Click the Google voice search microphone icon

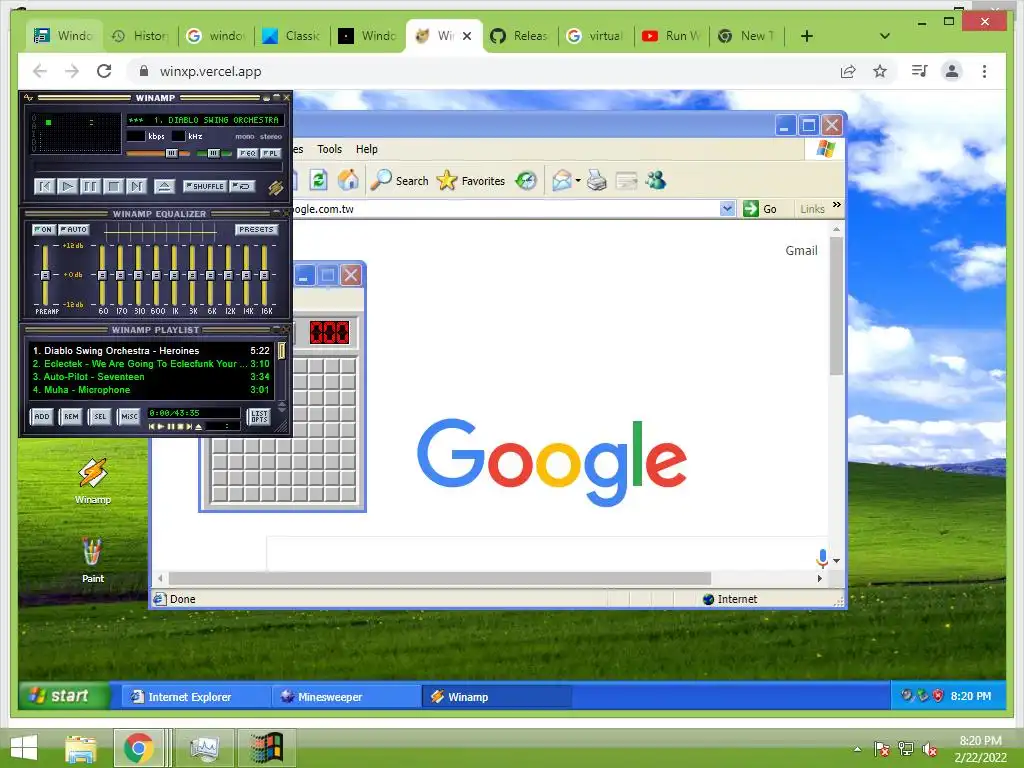click(822, 558)
